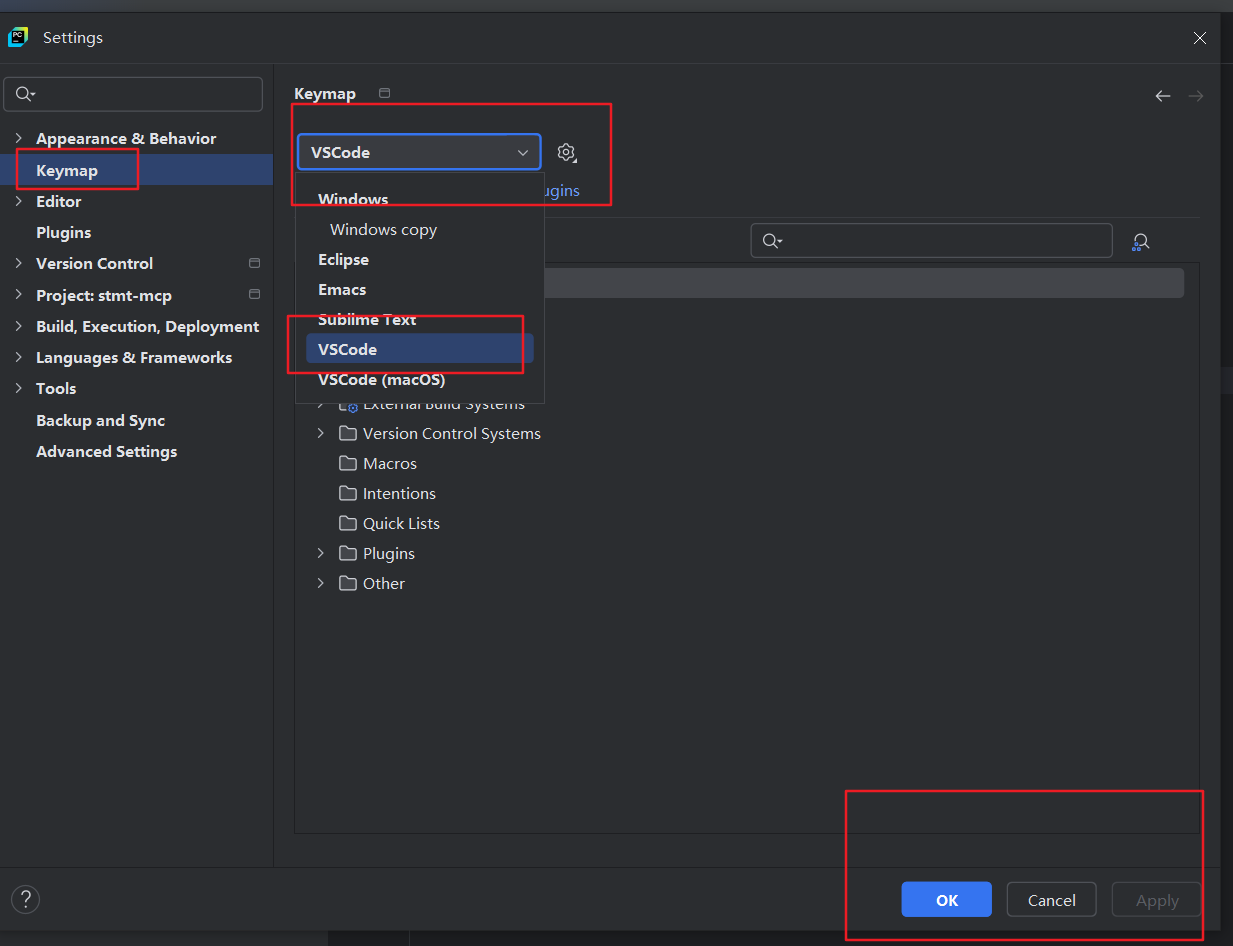Select the VSCode (macOS) keymap
The image size is (1233, 946).
tap(420, 380)
